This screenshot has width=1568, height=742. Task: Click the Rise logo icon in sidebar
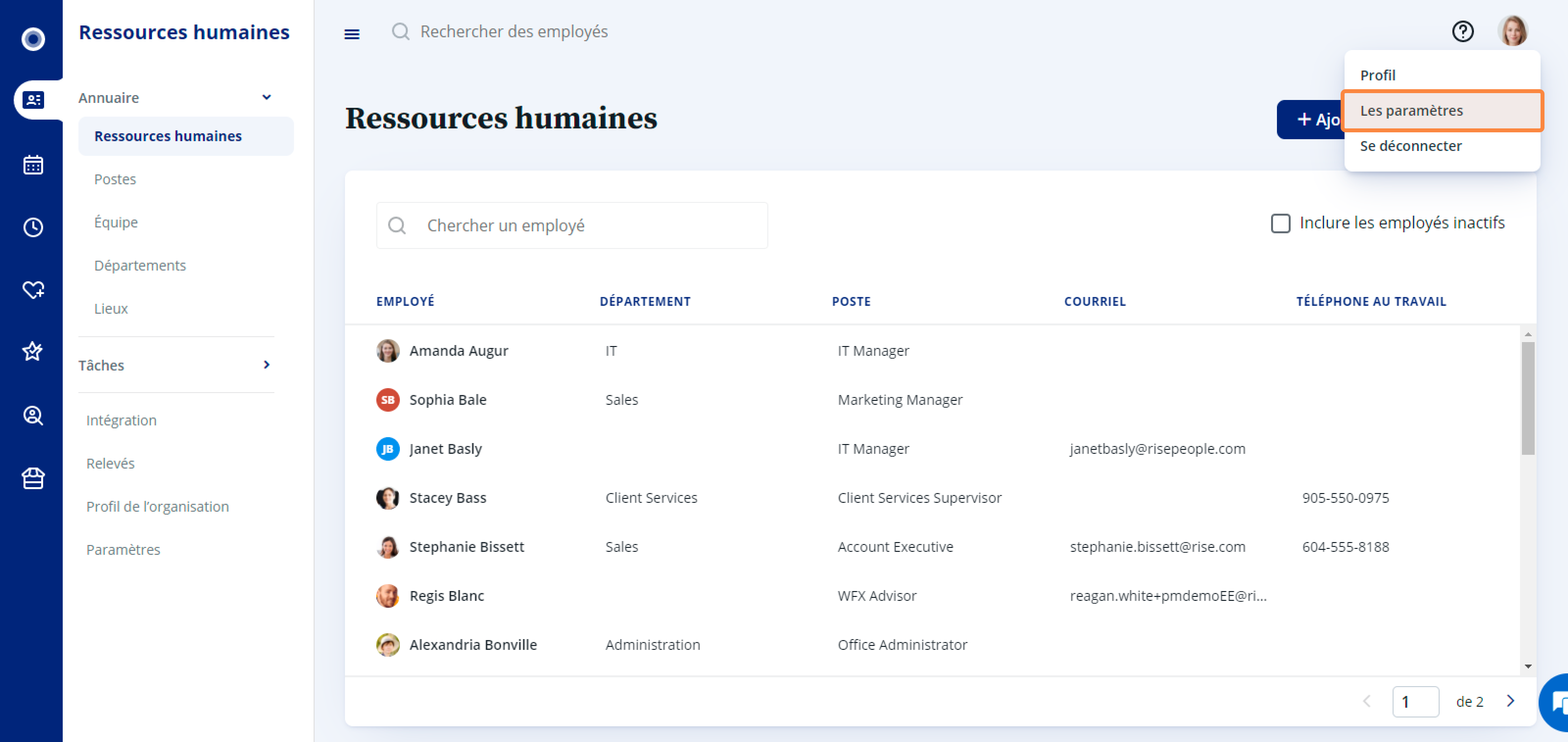[33, 39]
